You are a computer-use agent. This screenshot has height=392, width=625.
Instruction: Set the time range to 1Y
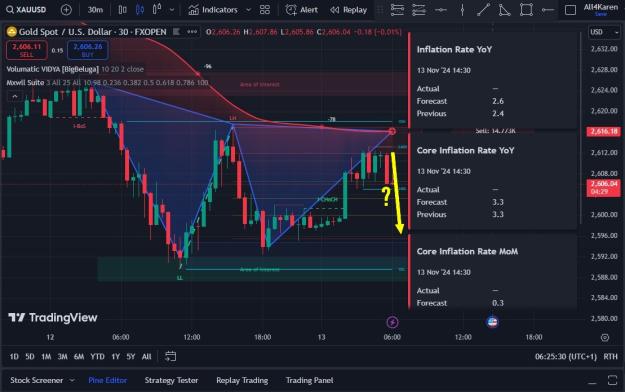pyautogui.click(x=116, y=357)
